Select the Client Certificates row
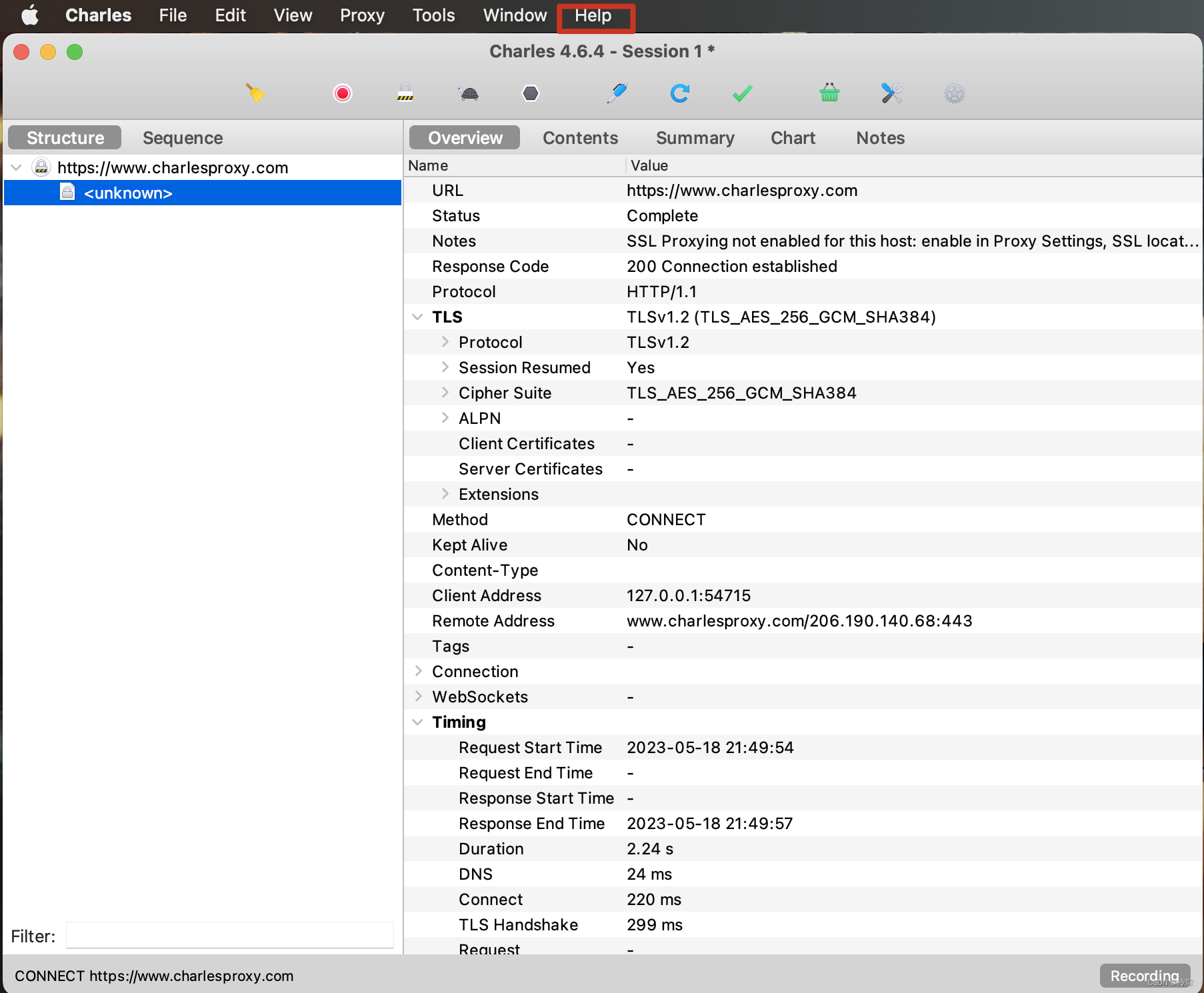Viewport: 1204px width, 993px height. tap(803, 443)
